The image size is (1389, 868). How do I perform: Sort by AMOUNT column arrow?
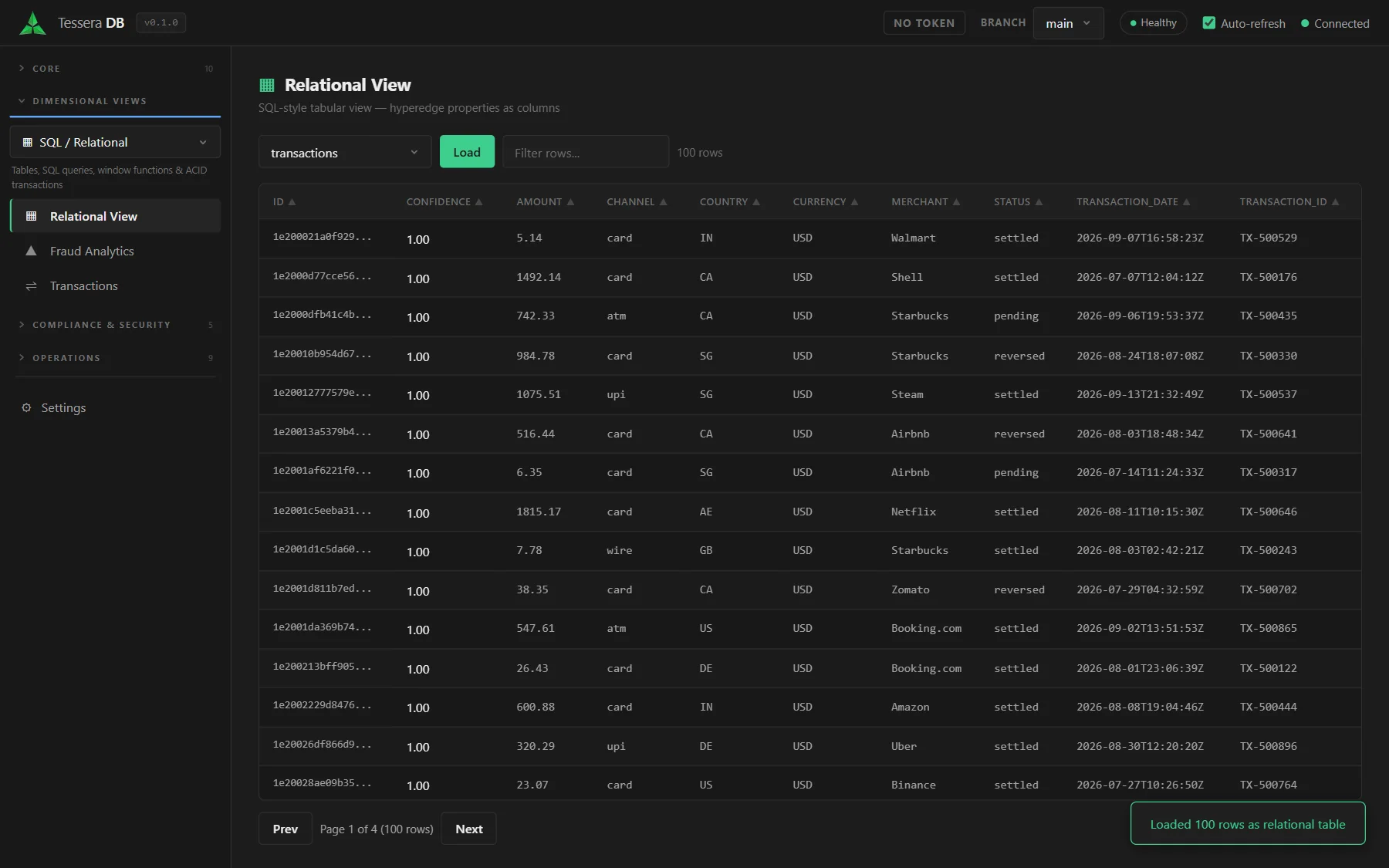click(x=570, y=202)
